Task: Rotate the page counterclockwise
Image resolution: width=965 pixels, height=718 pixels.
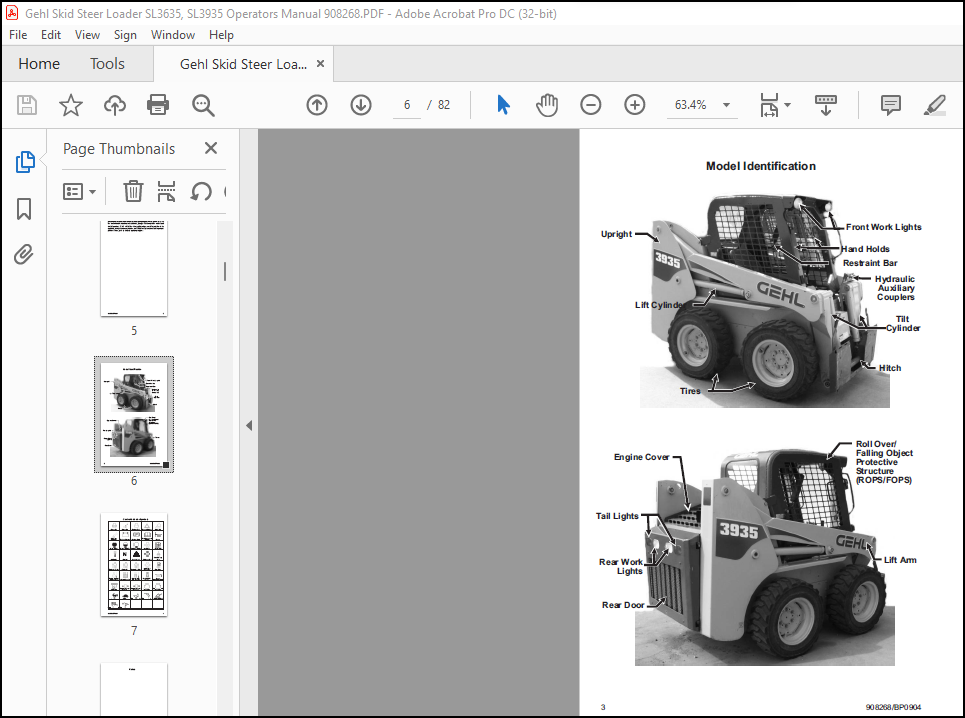Action: point(201,191)
